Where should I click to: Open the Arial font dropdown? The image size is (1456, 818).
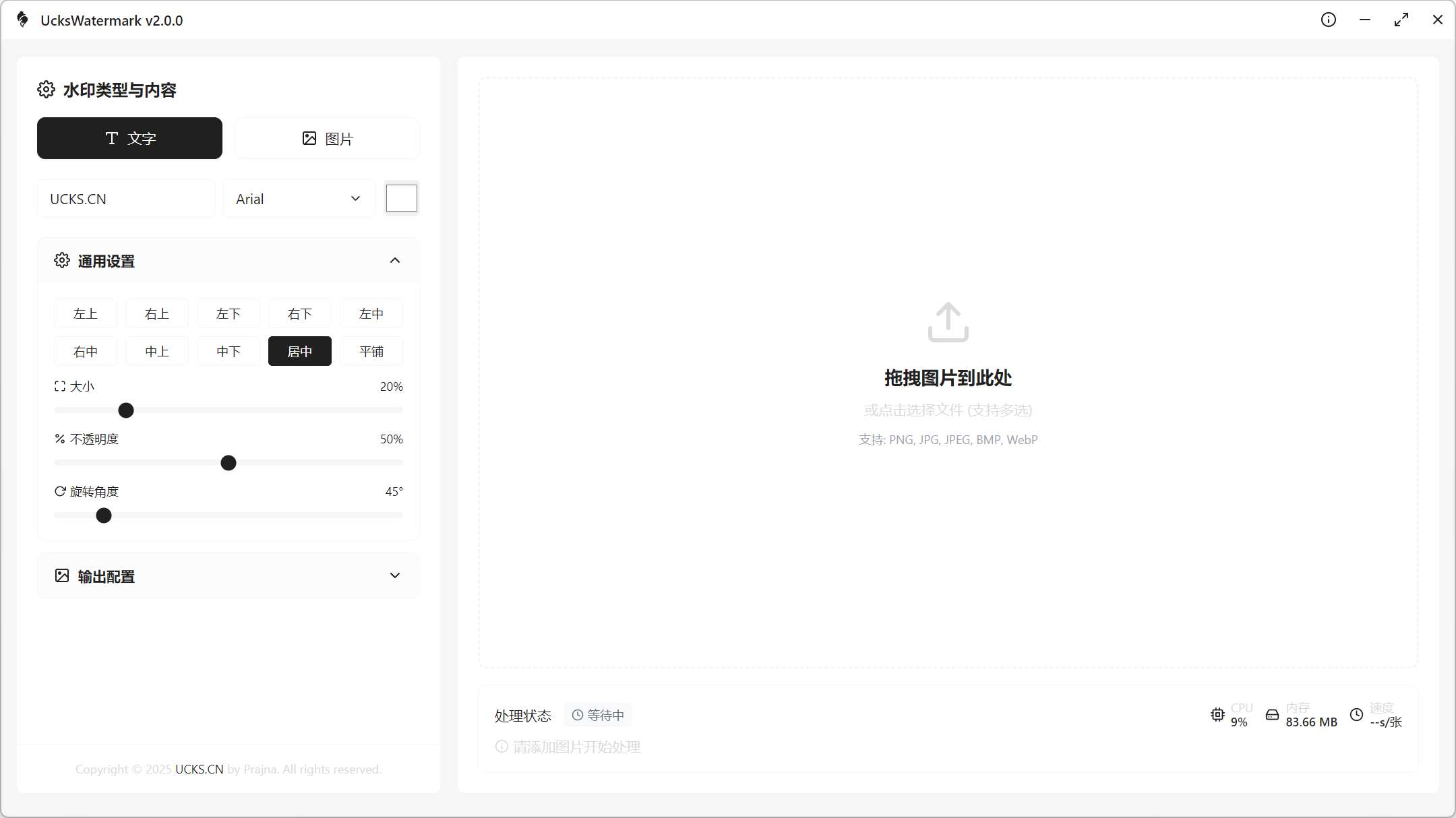(x=298, y=198)
